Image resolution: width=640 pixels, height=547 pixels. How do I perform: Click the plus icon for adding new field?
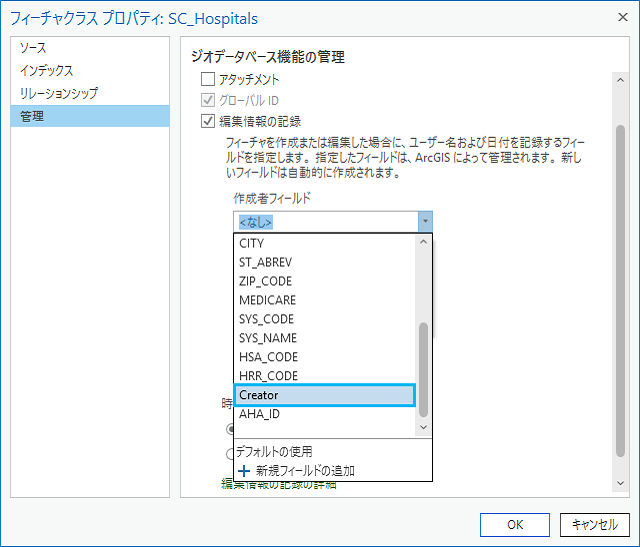tap(243, 471)
